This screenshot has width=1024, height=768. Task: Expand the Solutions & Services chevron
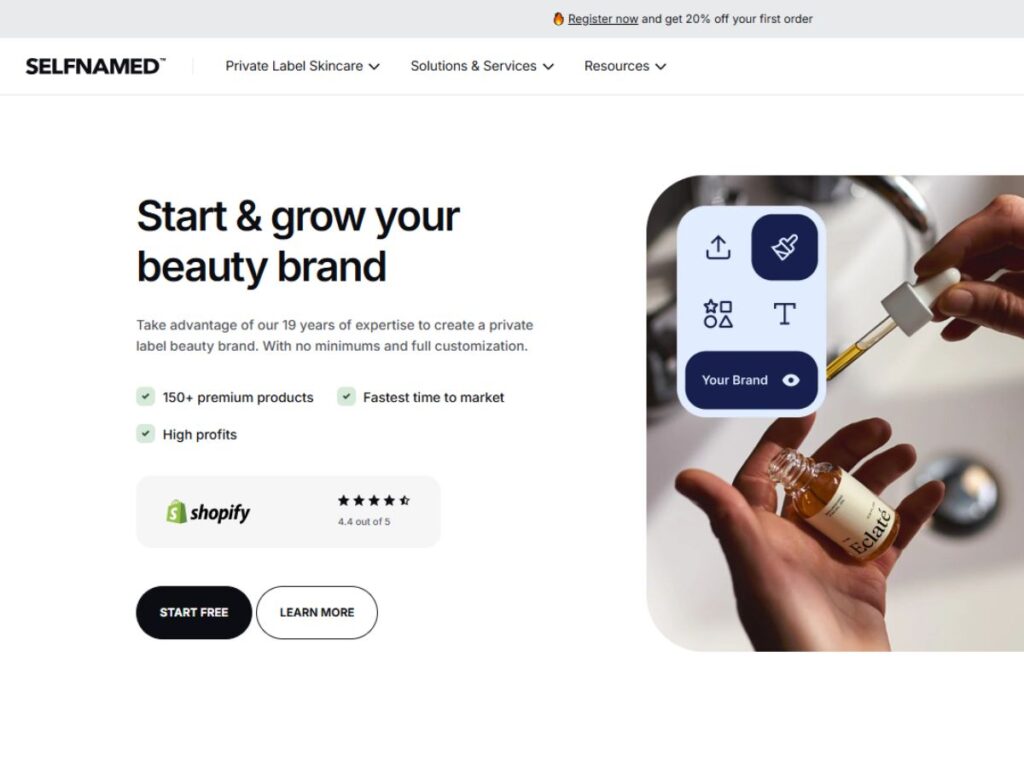pyautogui.click(x=549, y=67)
